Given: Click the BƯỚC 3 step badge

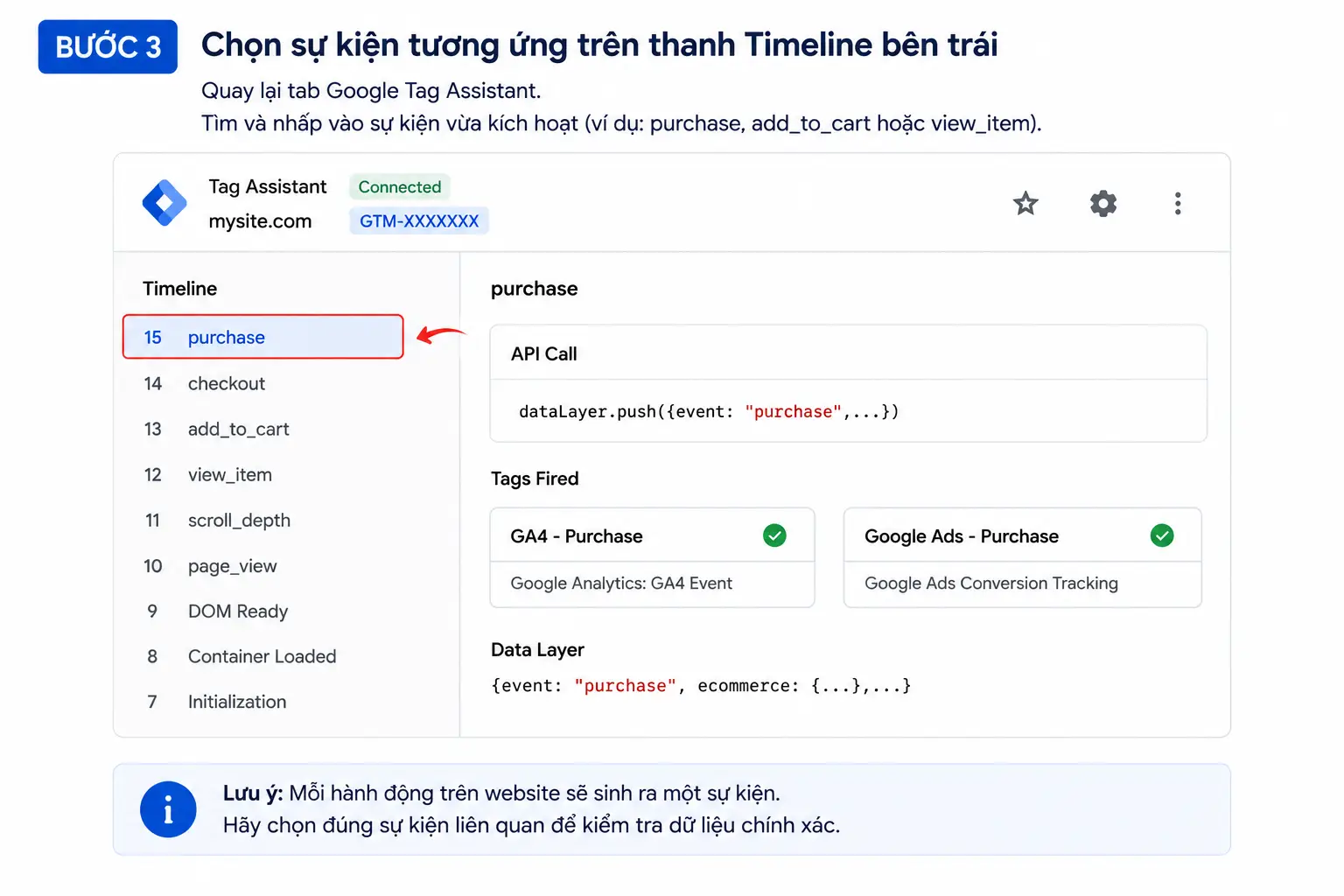Looking at the screenshot, I should (108, 46).
